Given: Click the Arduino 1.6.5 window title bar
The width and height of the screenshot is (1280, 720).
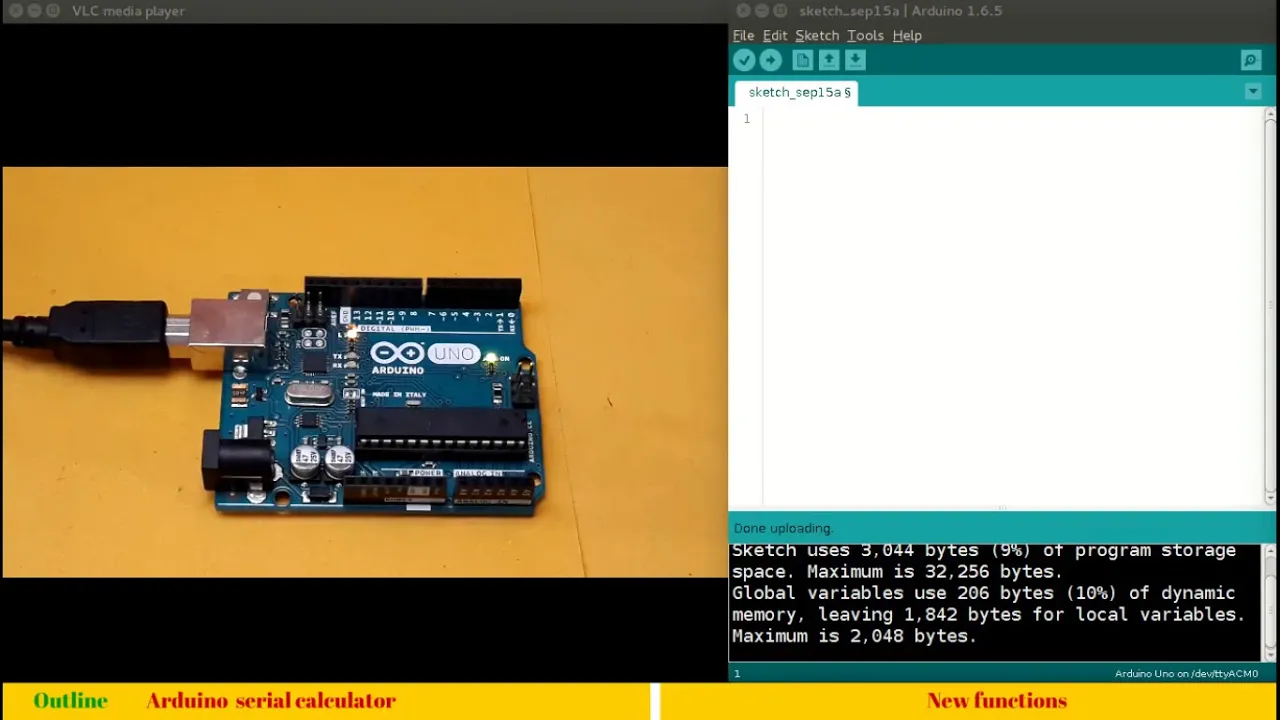Looking at the screenshot, I should pyautogui.click(x=1004, y=11).
